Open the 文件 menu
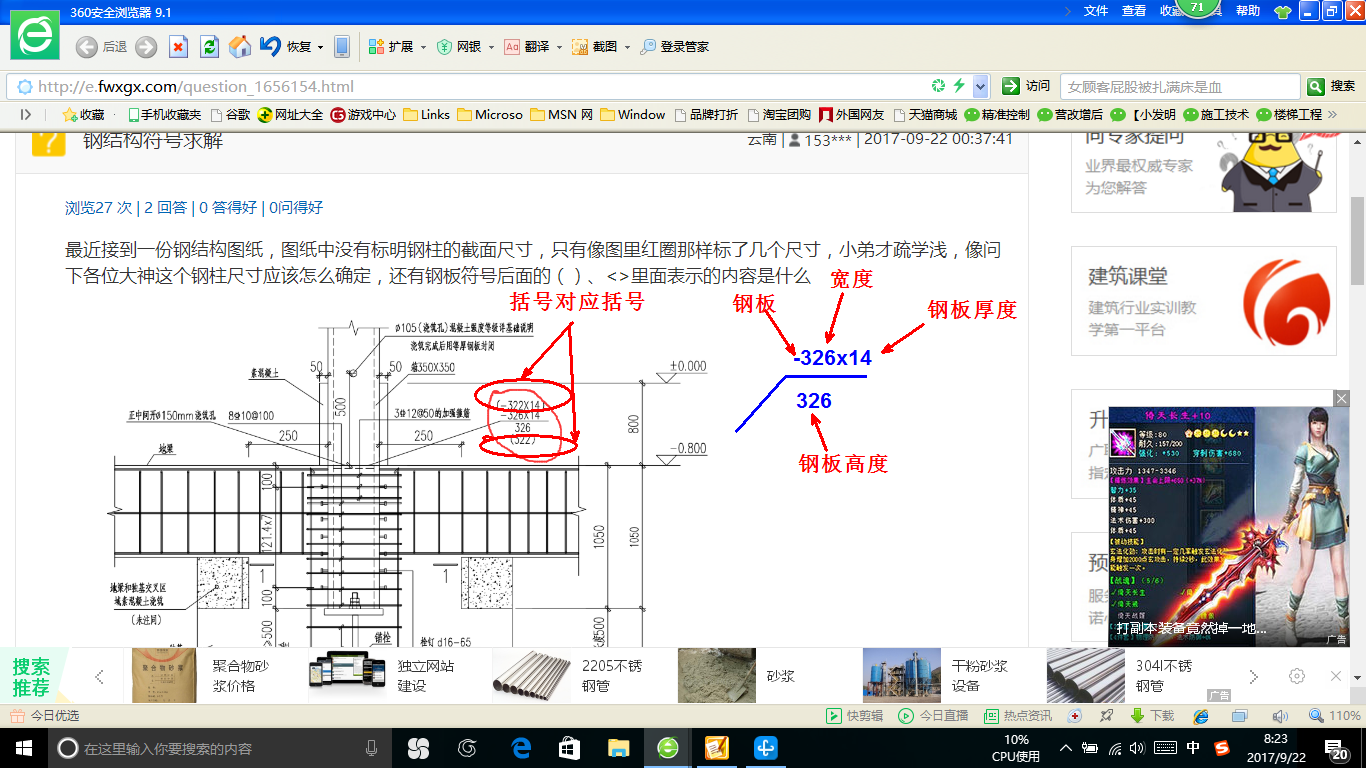This screenshot has height=768, width=1366. [x=1096, y=11]
